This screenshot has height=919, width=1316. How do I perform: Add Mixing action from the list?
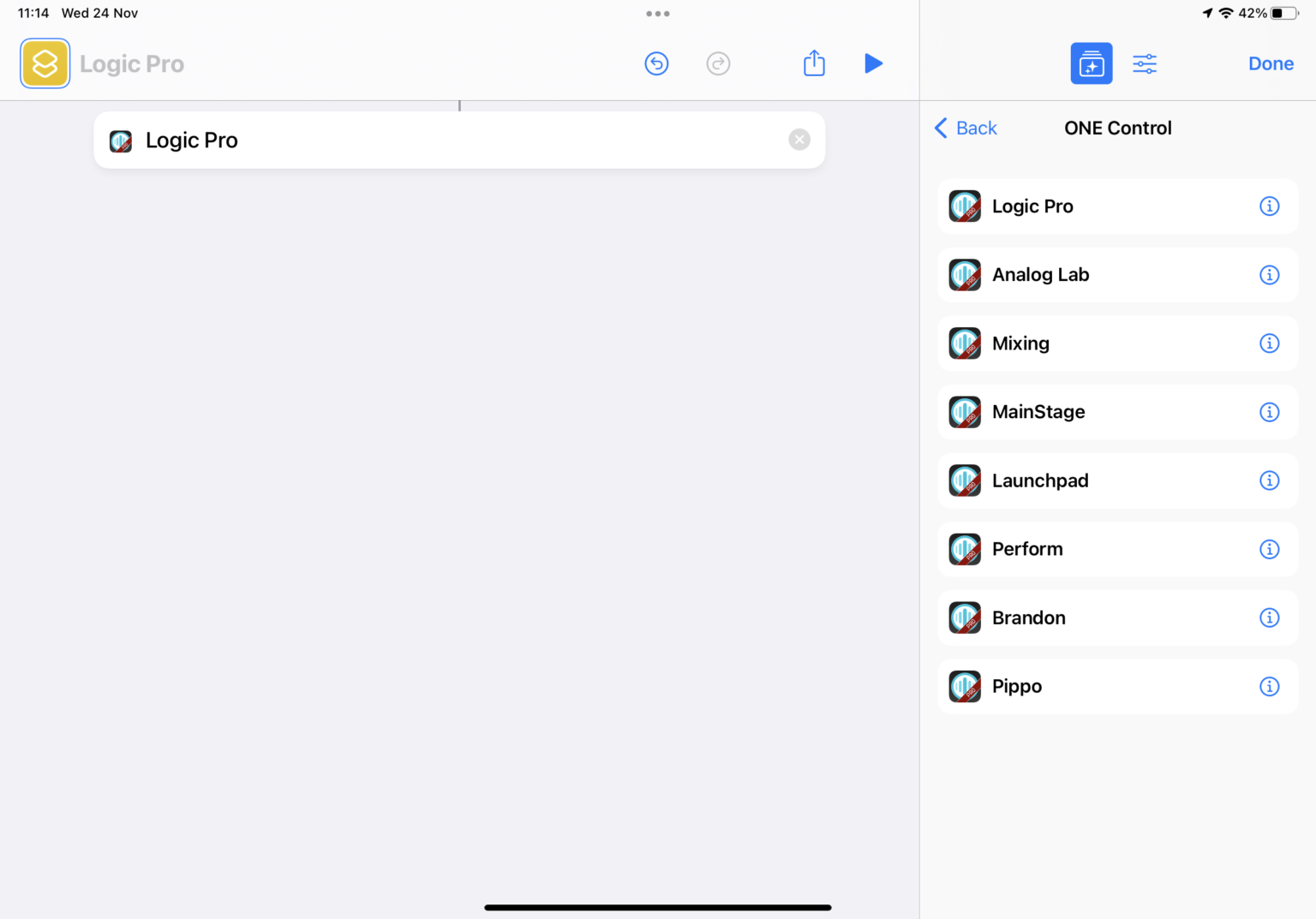(x=1117, y=343)
